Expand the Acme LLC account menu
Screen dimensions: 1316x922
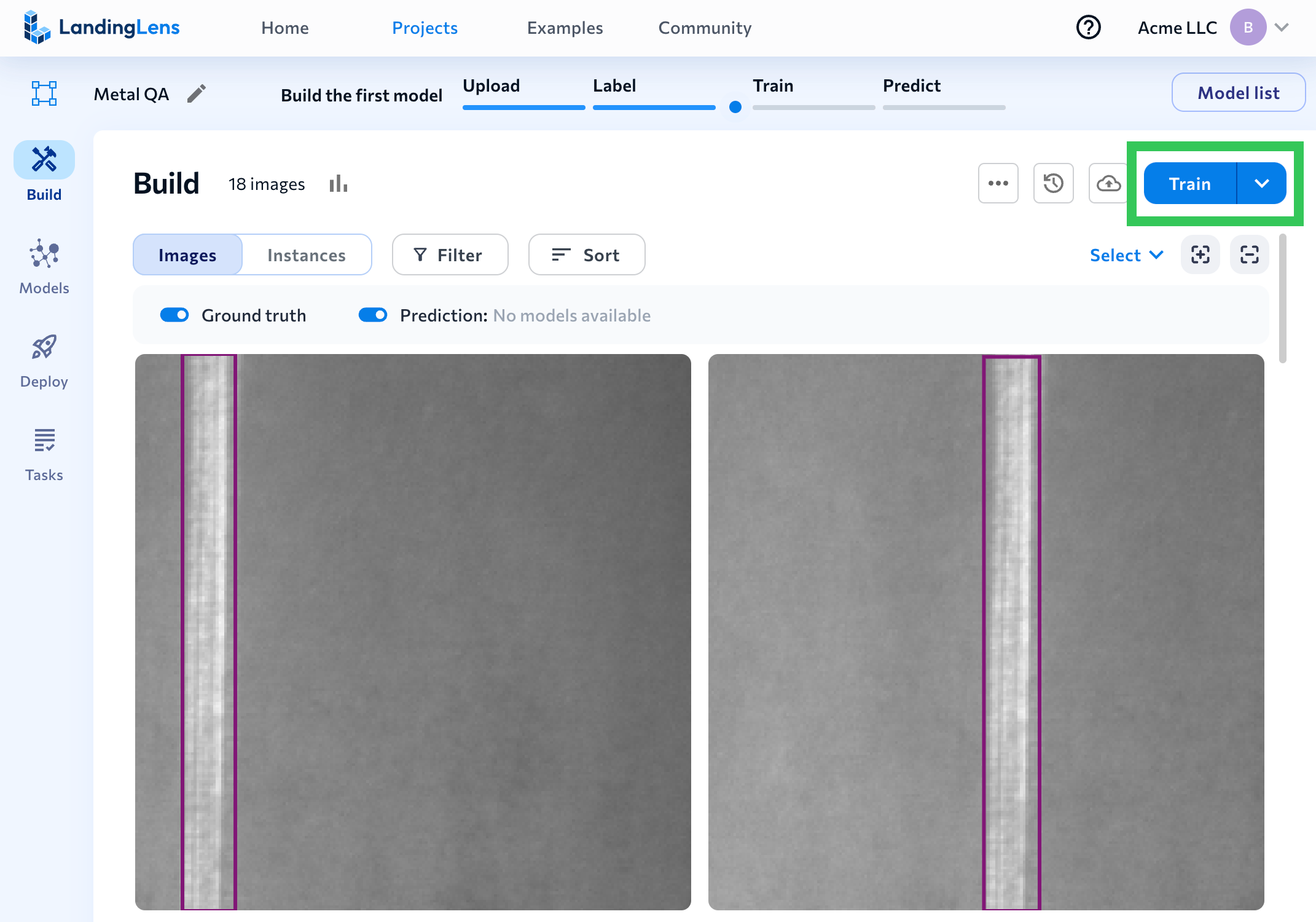click(1282, 28)
